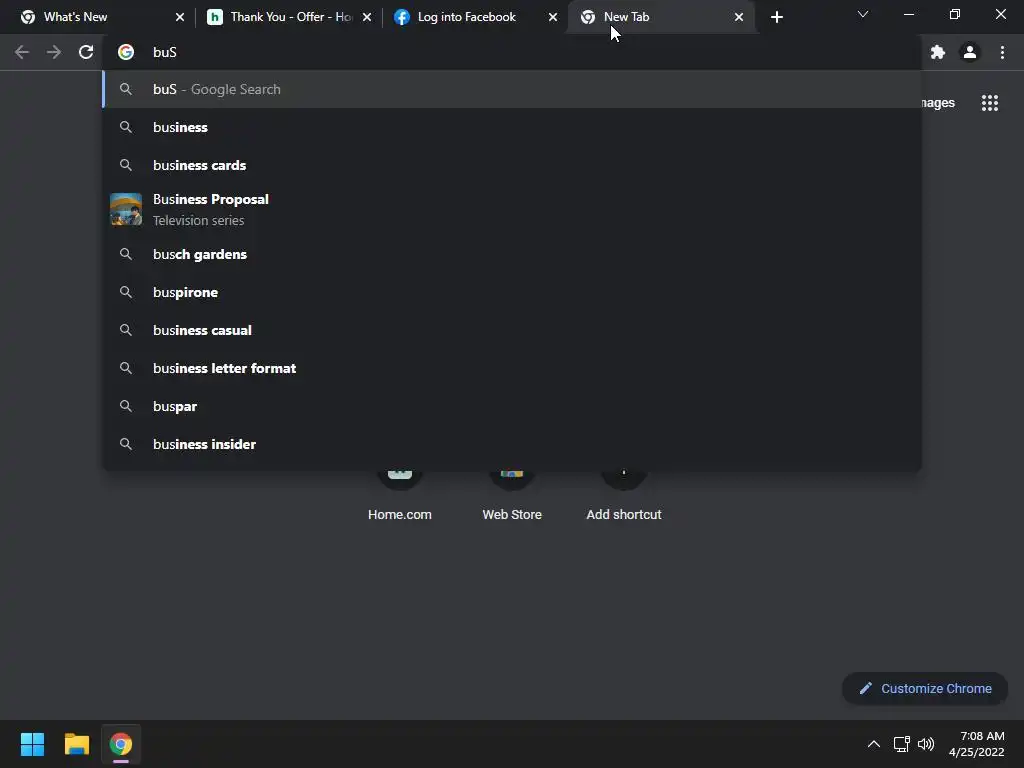Pick the 'buspar' suggestion
The height and width of the screenshot is (768, 1024).
[x=513, y=406]
